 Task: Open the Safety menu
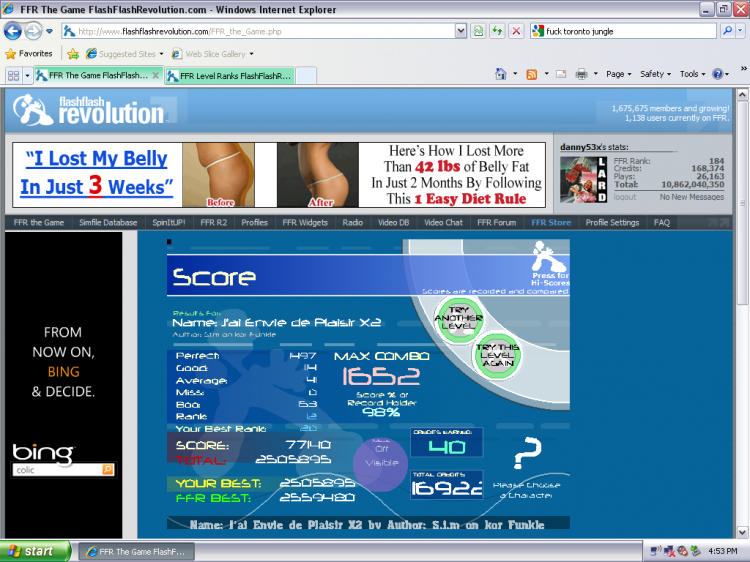click(x=656, y=74)
